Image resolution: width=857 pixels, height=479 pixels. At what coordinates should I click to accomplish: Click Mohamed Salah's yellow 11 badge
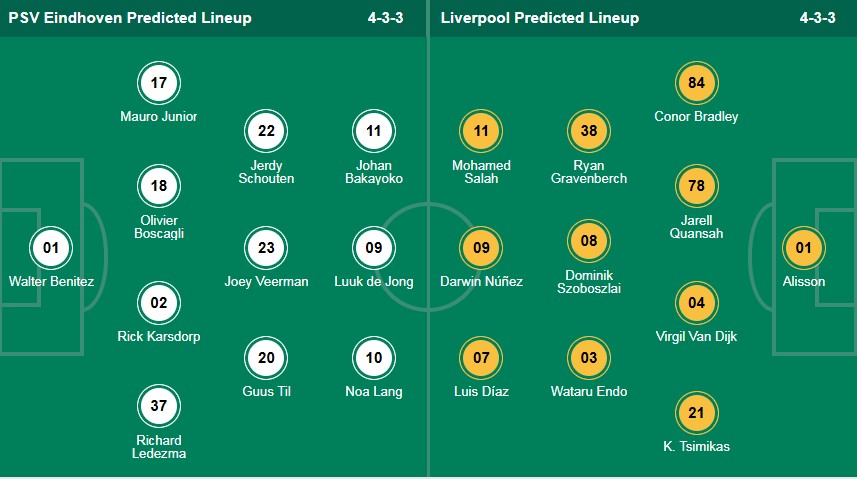tap(481, 131)
